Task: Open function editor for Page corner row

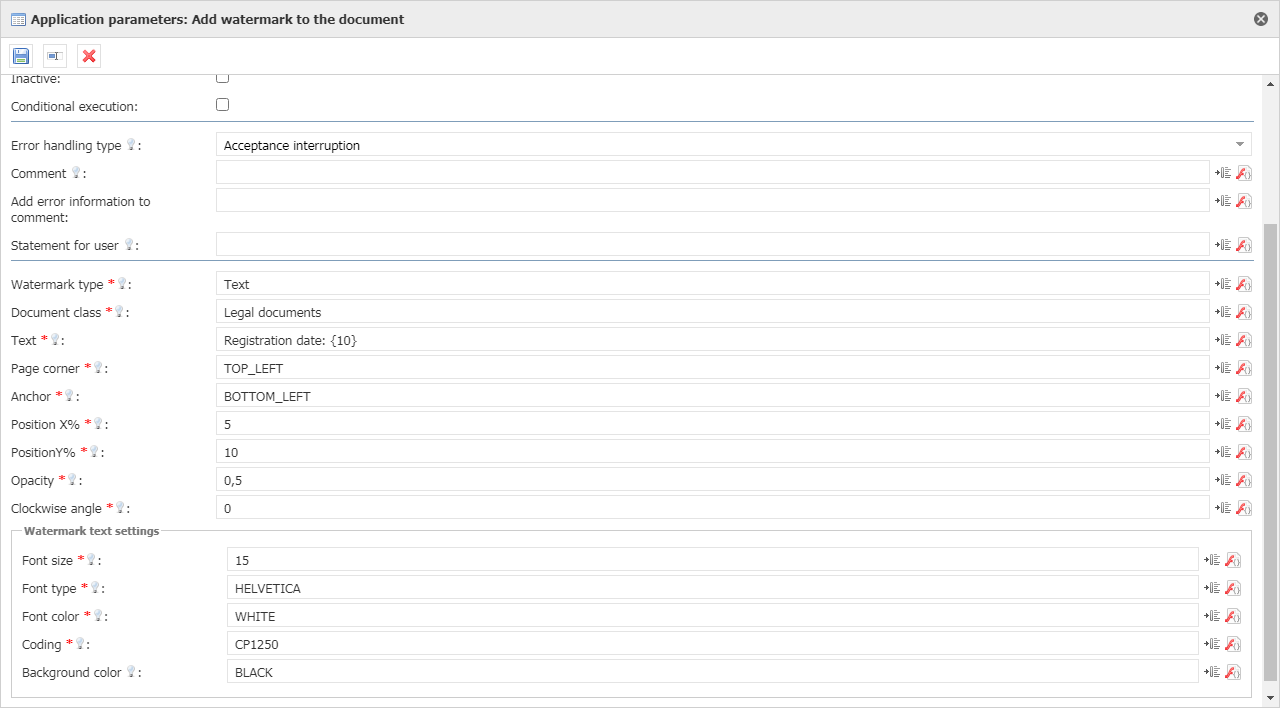Action: [x=1244, y=368]
